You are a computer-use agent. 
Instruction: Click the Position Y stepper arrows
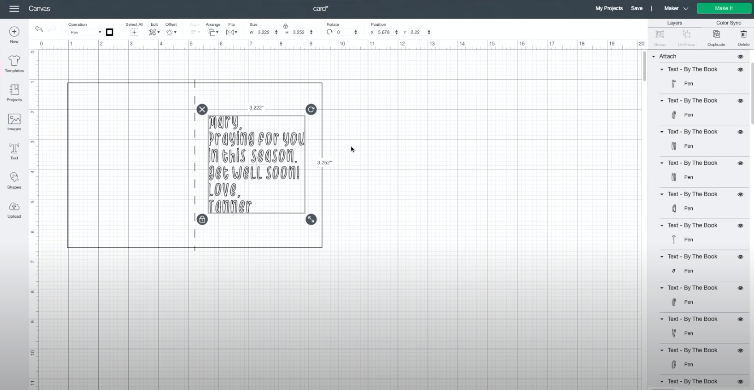click(x=429, y=32)
